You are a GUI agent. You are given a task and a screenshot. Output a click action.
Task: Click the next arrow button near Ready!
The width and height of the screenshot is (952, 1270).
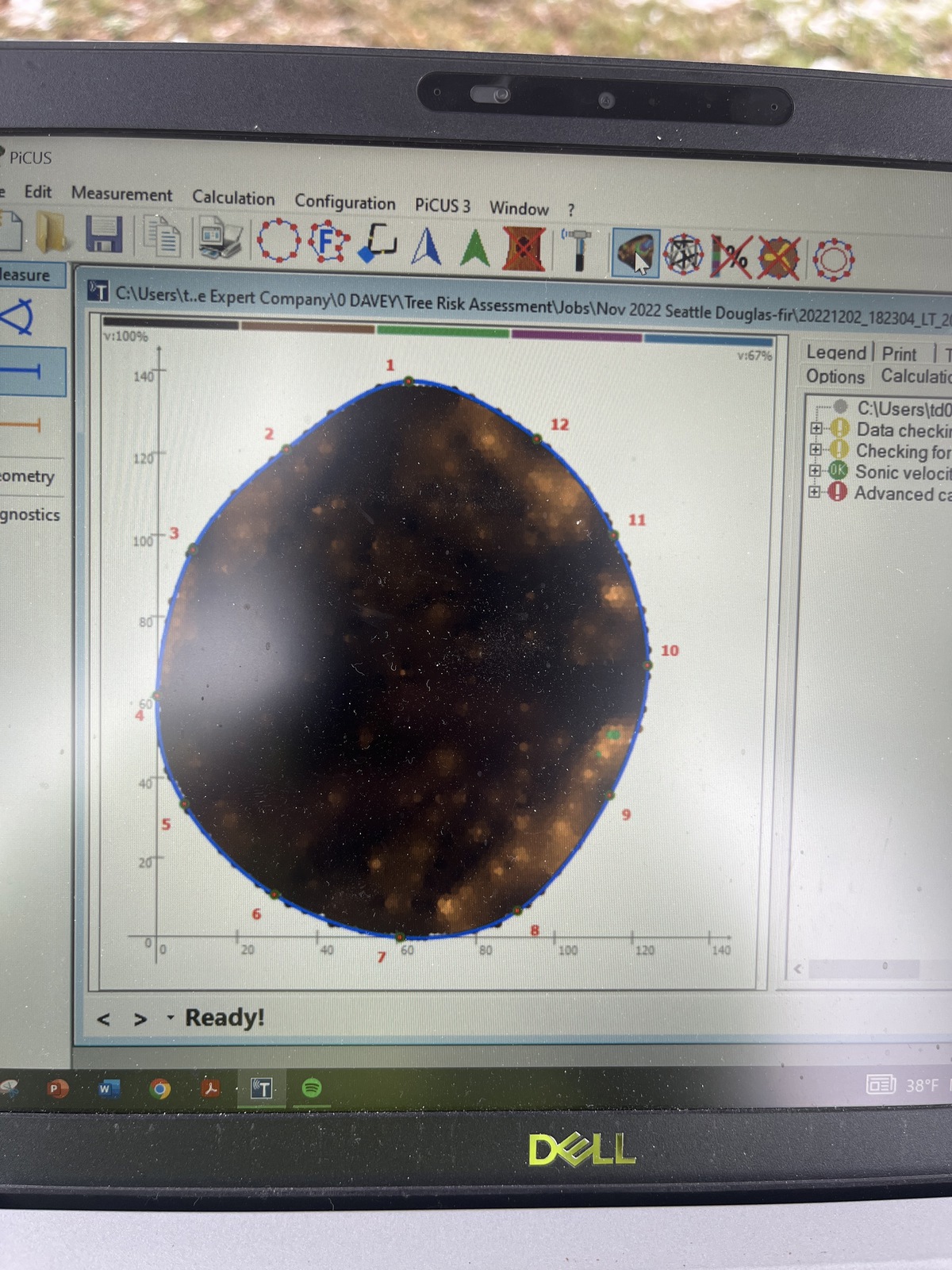[140, 1019]
